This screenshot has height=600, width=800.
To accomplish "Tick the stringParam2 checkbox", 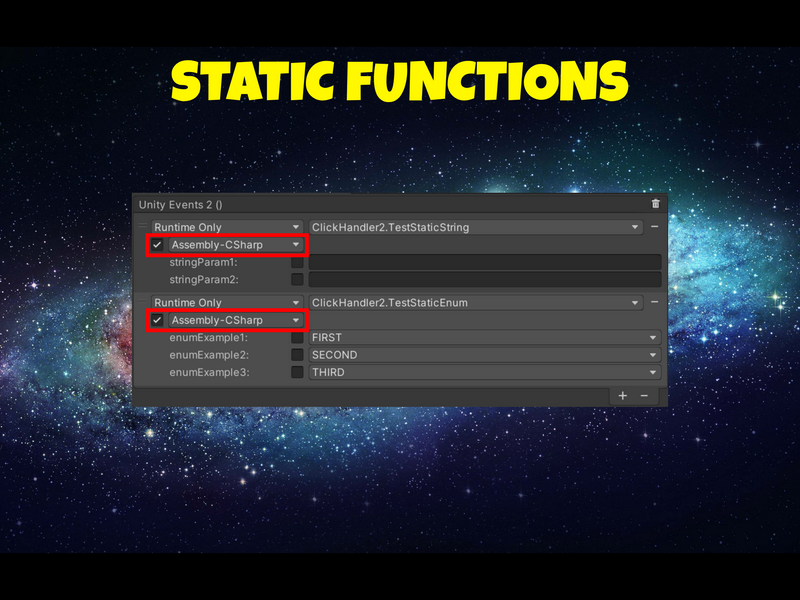I will click(297, 280).
